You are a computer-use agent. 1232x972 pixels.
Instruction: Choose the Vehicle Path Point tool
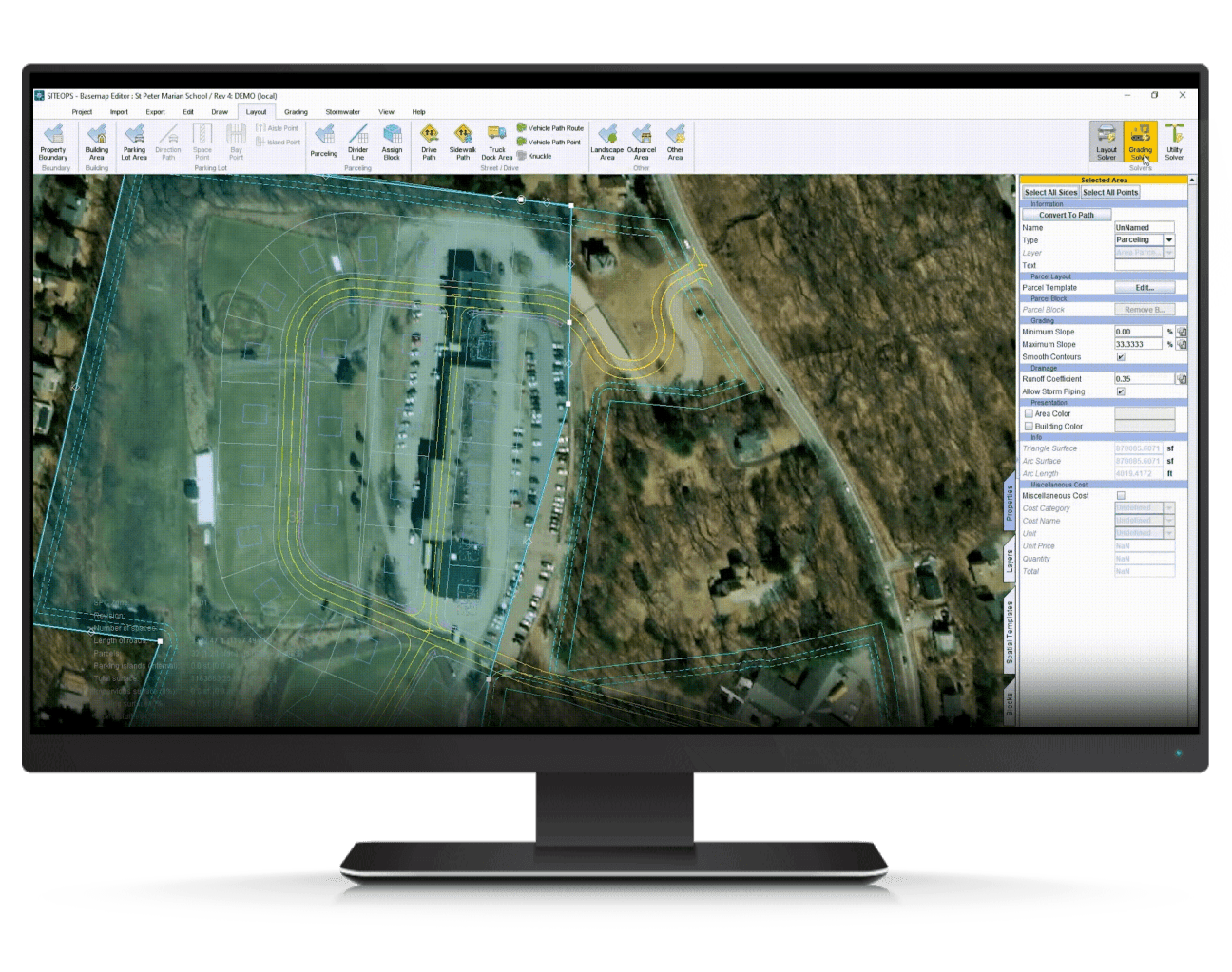(x=549, y=143)
